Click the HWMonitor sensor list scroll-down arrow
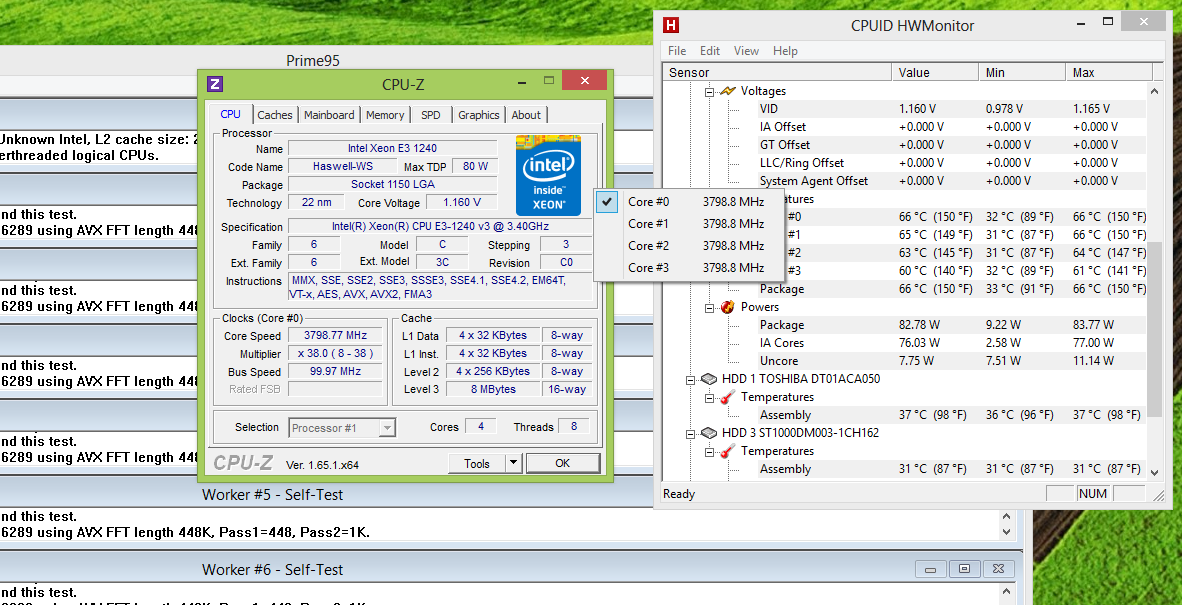The image size is (1182, 605). pos(1154,472)
